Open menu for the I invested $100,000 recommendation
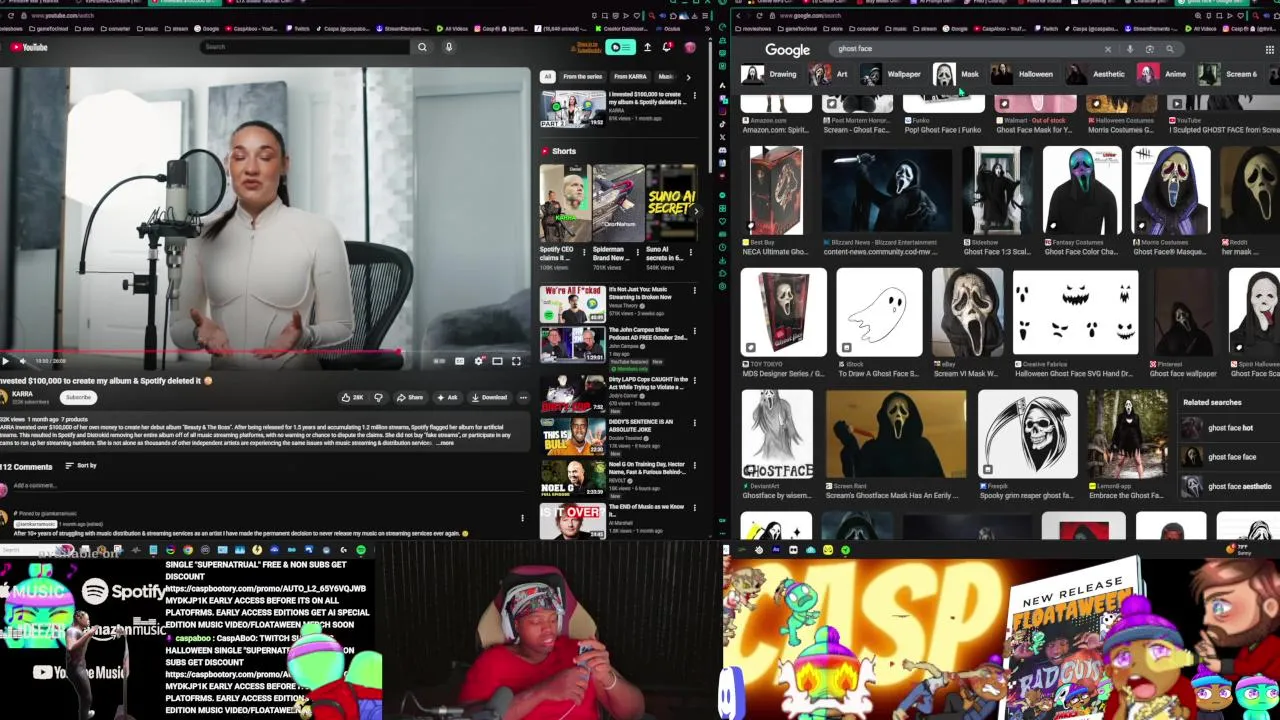 tap(694, 95)
